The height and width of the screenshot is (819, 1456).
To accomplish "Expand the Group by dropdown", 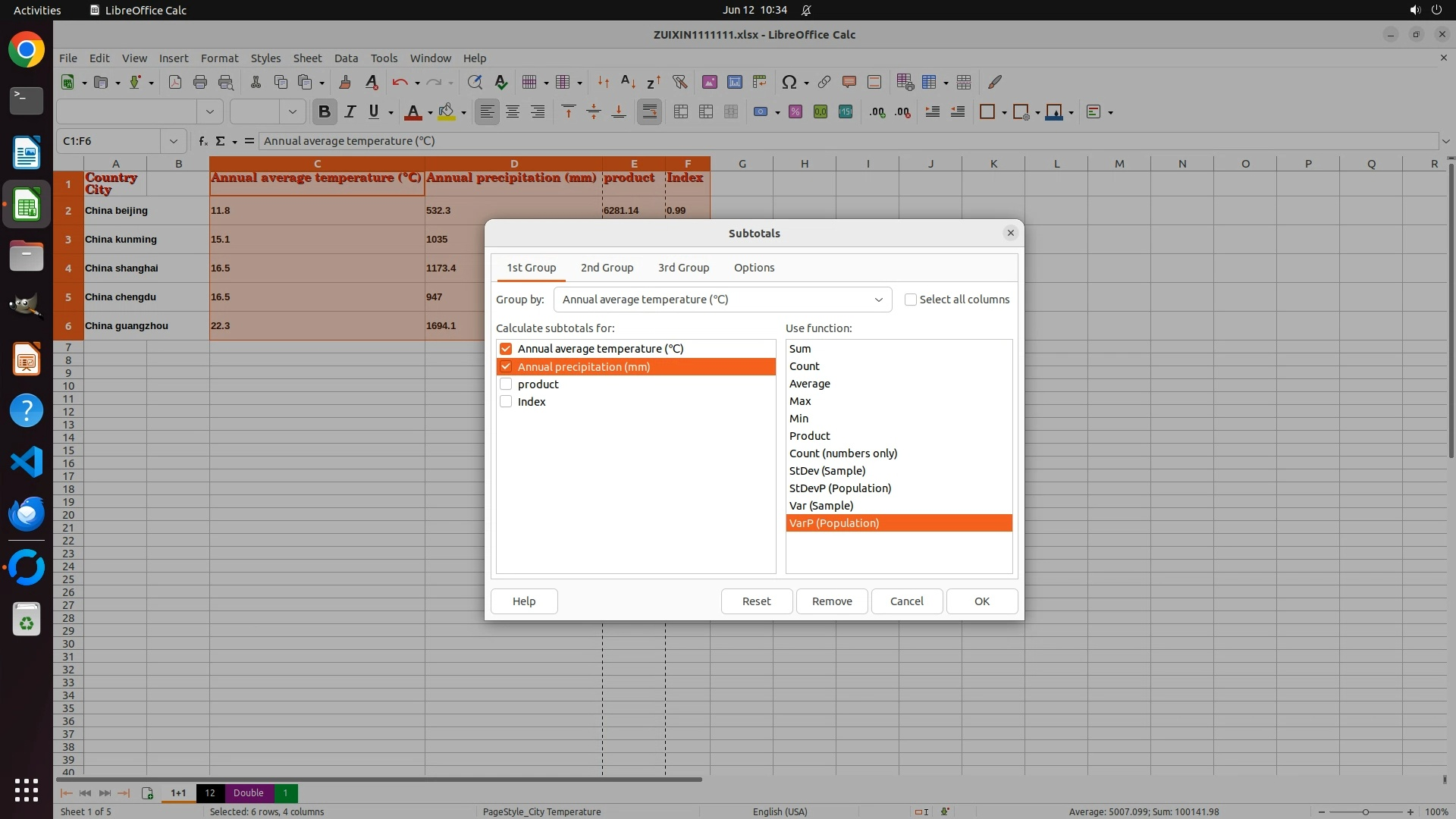I will coord(878,300).
